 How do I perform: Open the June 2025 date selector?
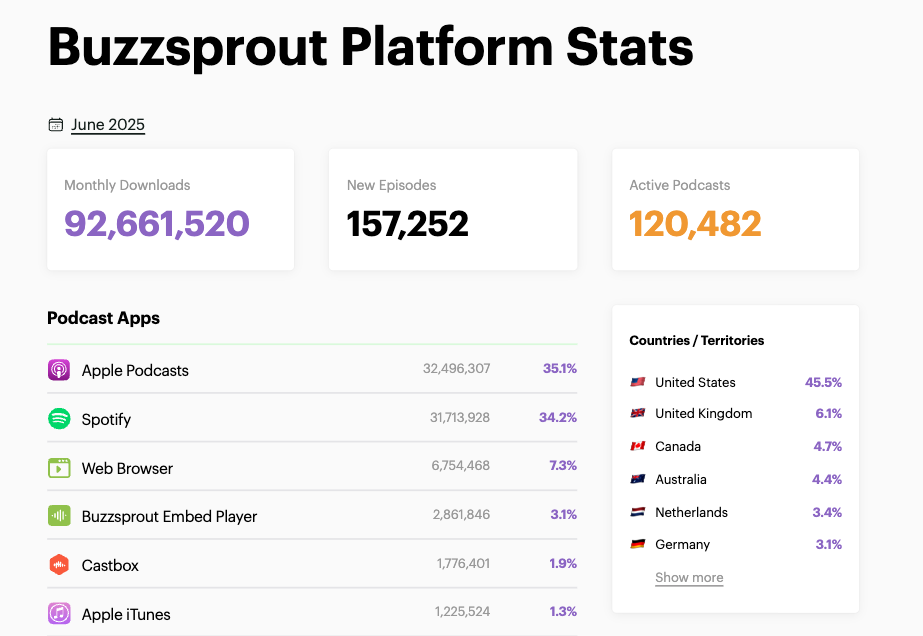point(108,125)
